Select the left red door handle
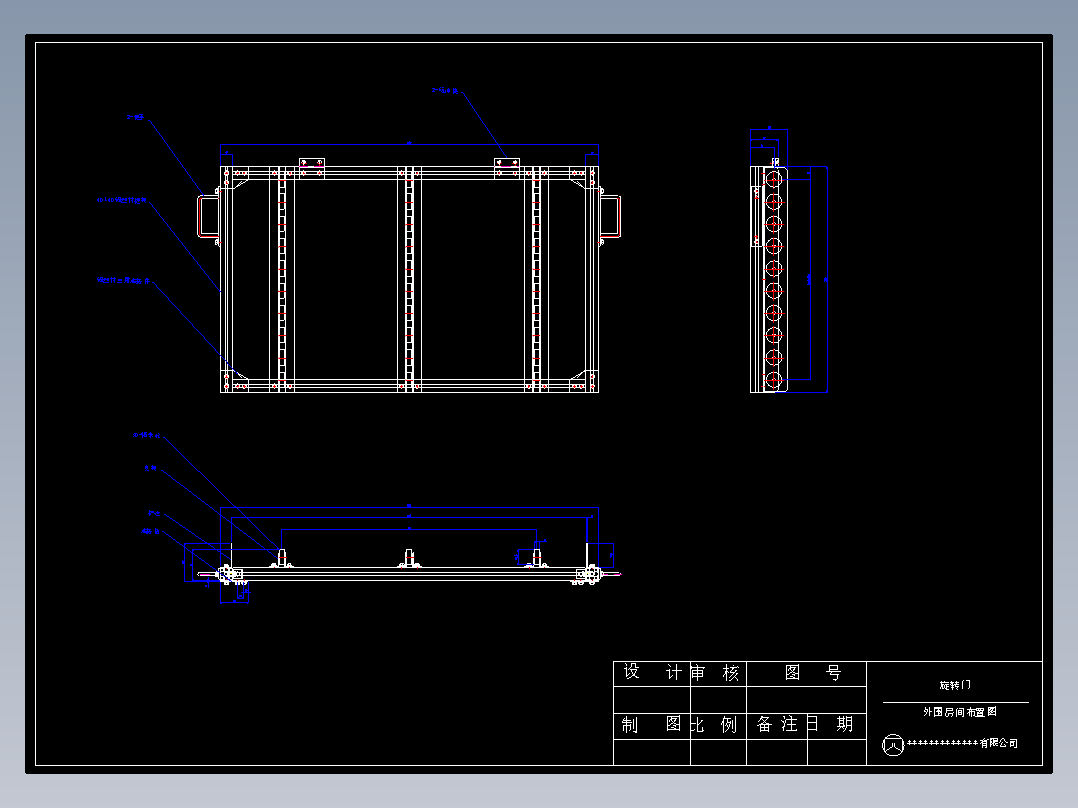The height and width of the screenshot is (808, 1078). click(x=208, y=217)
